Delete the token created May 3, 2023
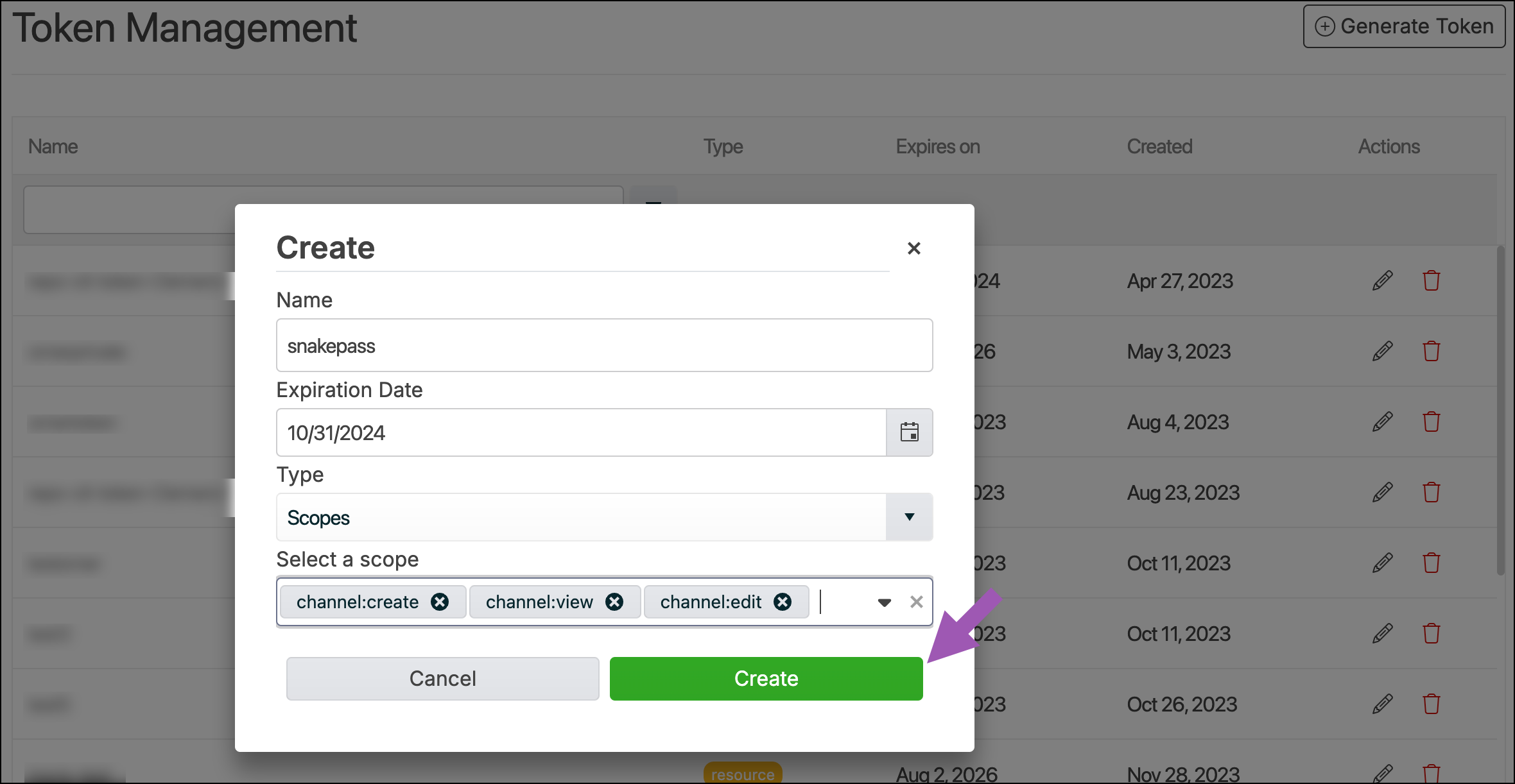Viewport: 1515px width, 784px height. (1431, 352)
